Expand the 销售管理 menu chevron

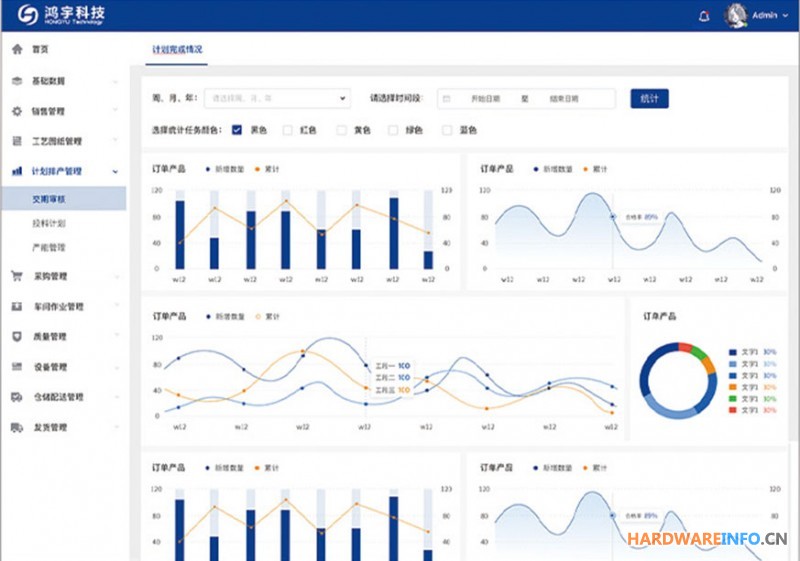tap(115, 110)
